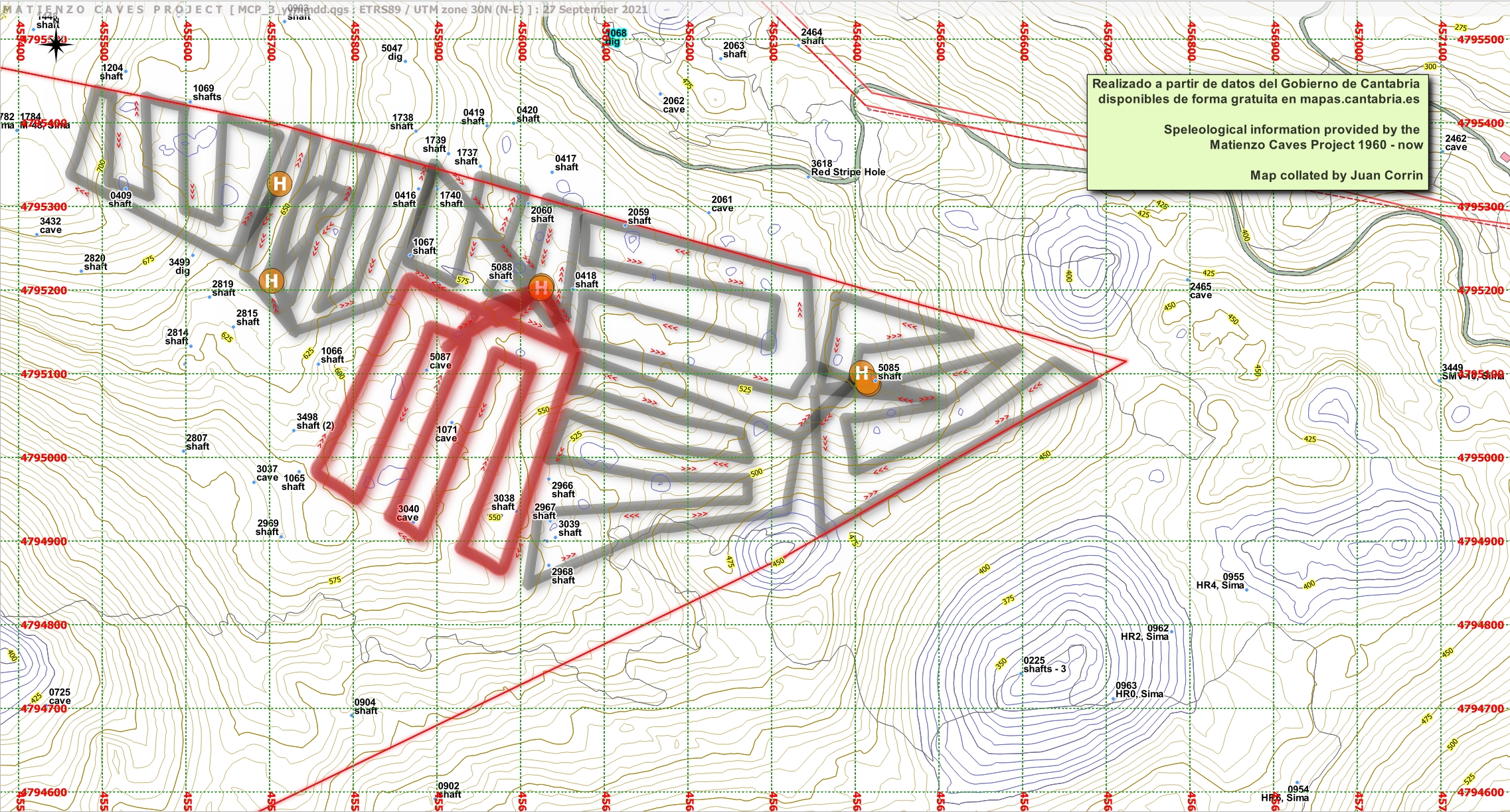Select the 0725 cave label
The height and width of the screenshot is (812, 1510).
[x=60, y=696]
